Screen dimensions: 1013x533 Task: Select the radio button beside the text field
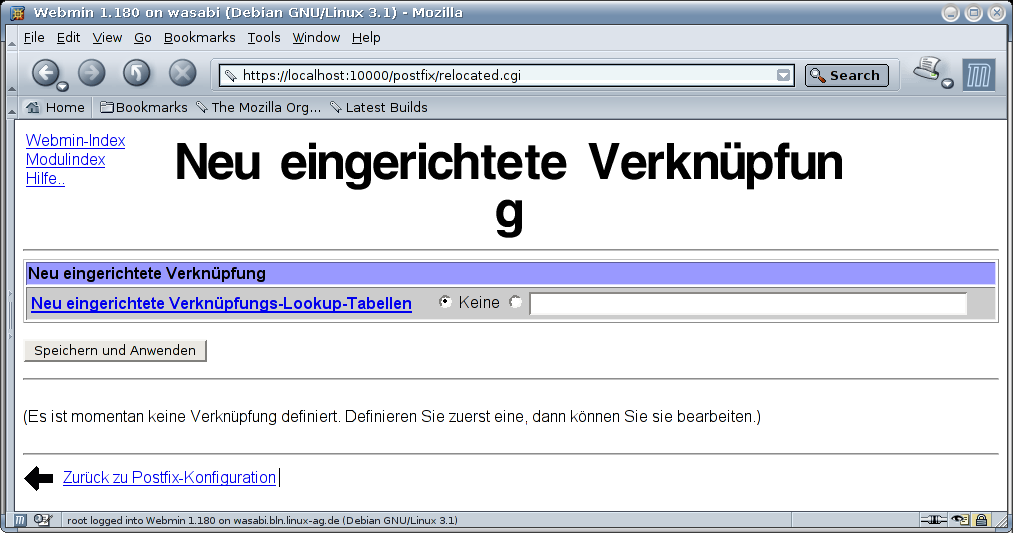click(516, 302)
